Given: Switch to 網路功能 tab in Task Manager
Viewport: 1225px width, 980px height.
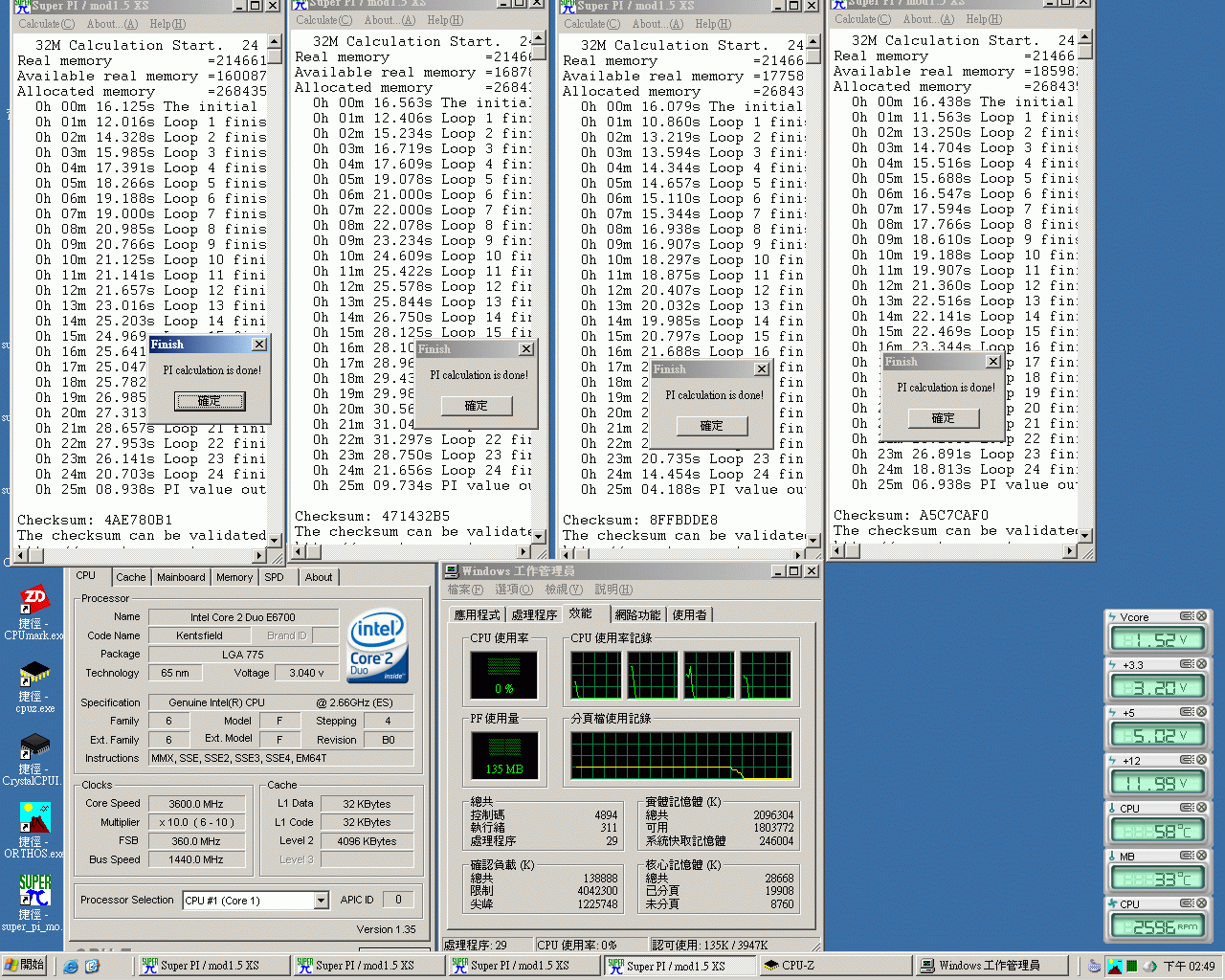Looking at the screenshot, I should 637,614.
